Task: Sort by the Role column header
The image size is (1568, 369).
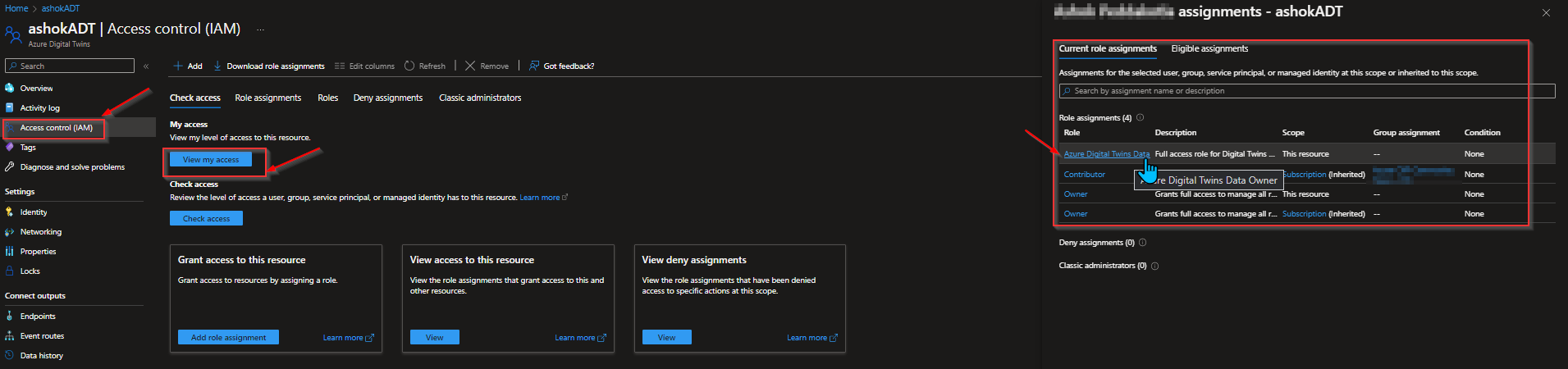Action: (x=1072, y=132)
